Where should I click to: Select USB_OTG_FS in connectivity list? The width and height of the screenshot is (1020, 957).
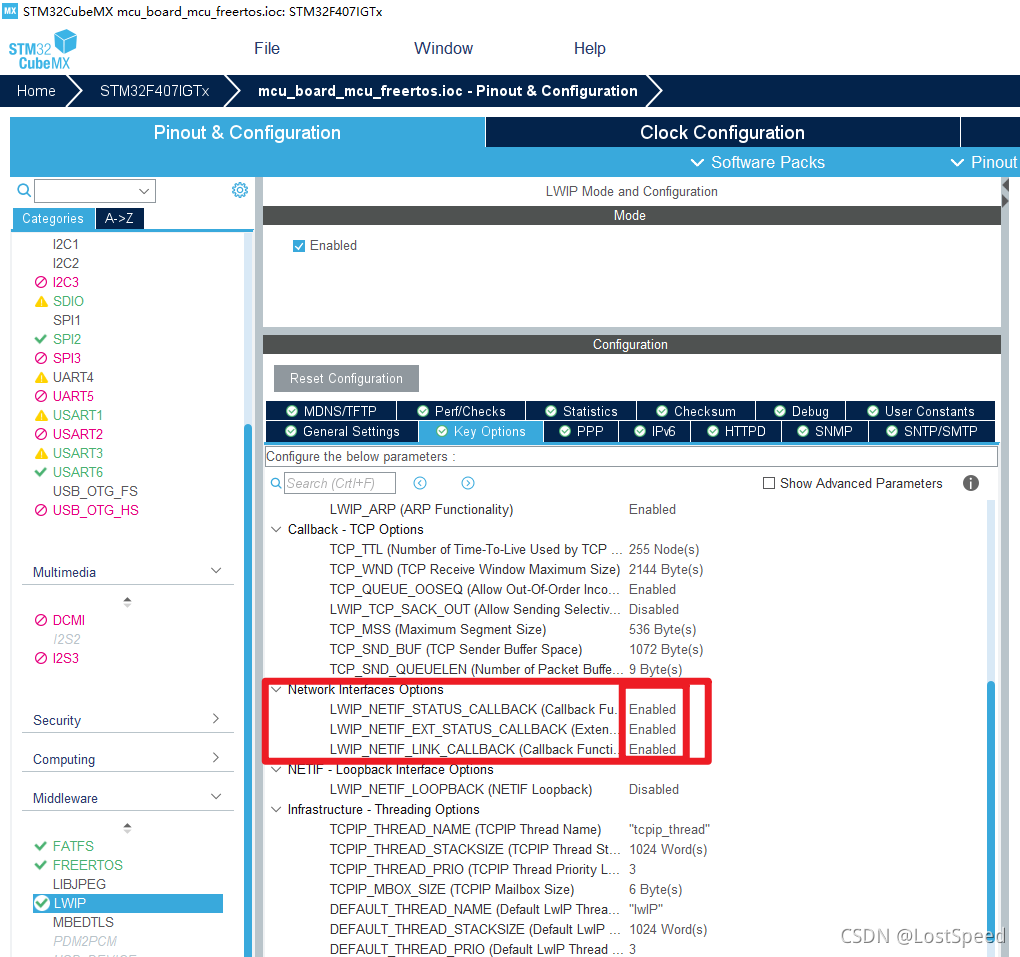pyautogui.click(x=95, y=491)
